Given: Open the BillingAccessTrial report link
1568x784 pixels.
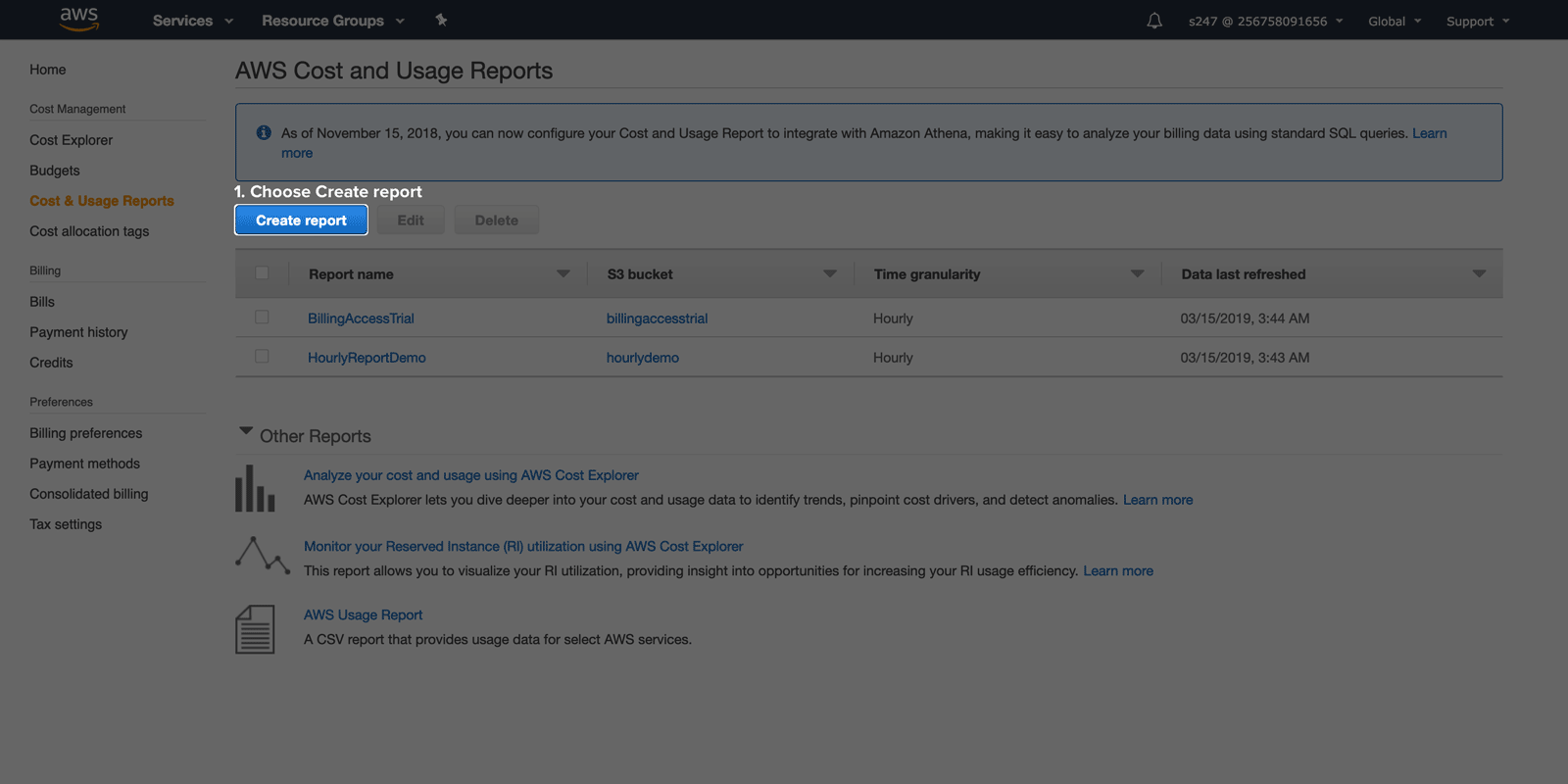Looking at the screenshot, I should pos(361,318).
